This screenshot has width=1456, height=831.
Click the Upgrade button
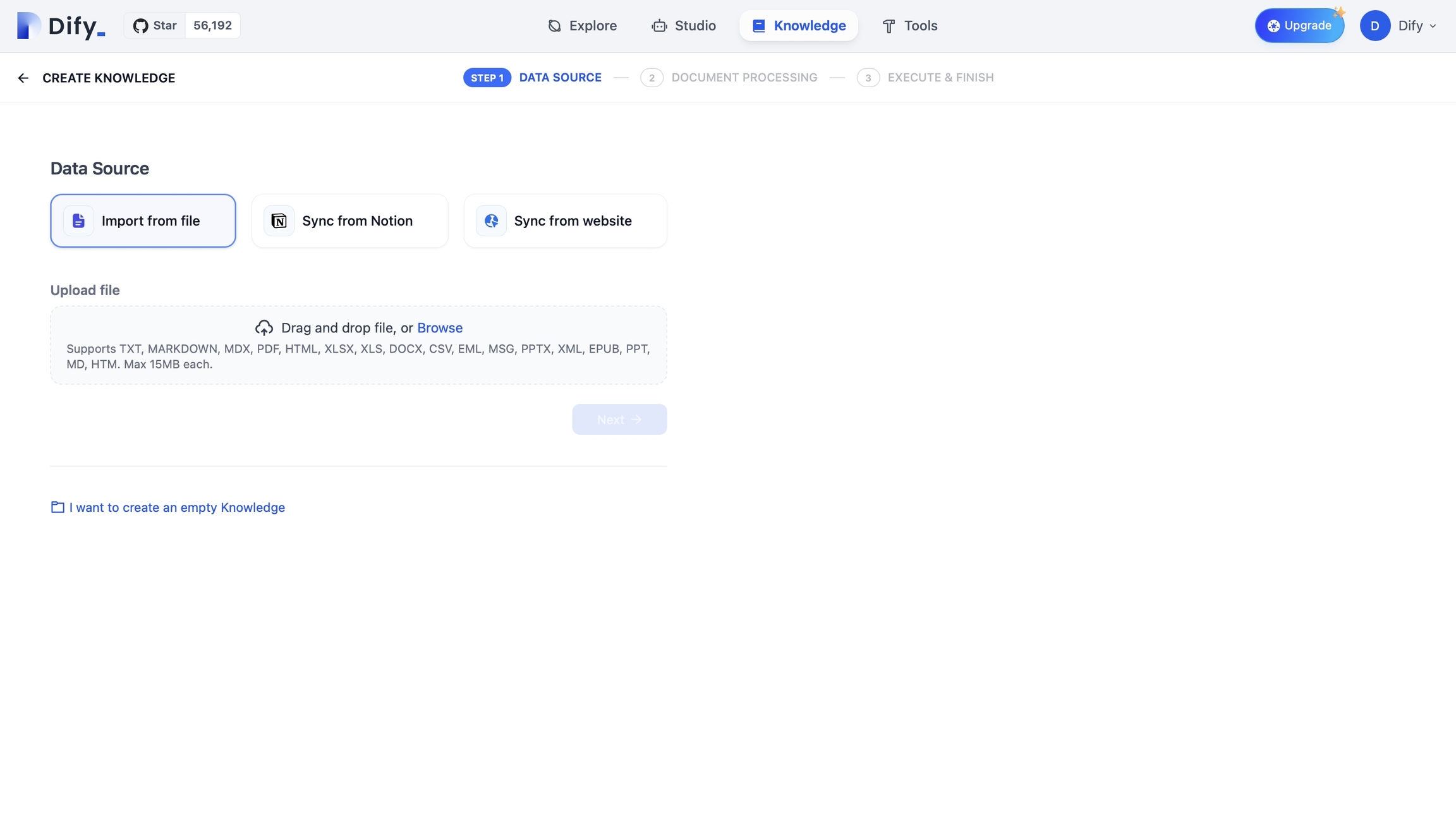[1299, 26]
